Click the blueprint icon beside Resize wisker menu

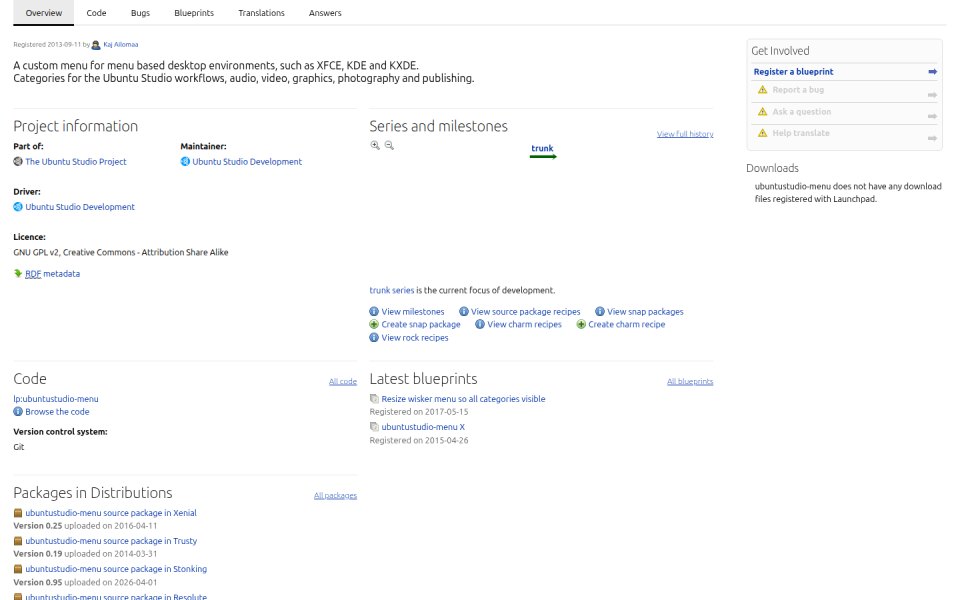[374, 399]
